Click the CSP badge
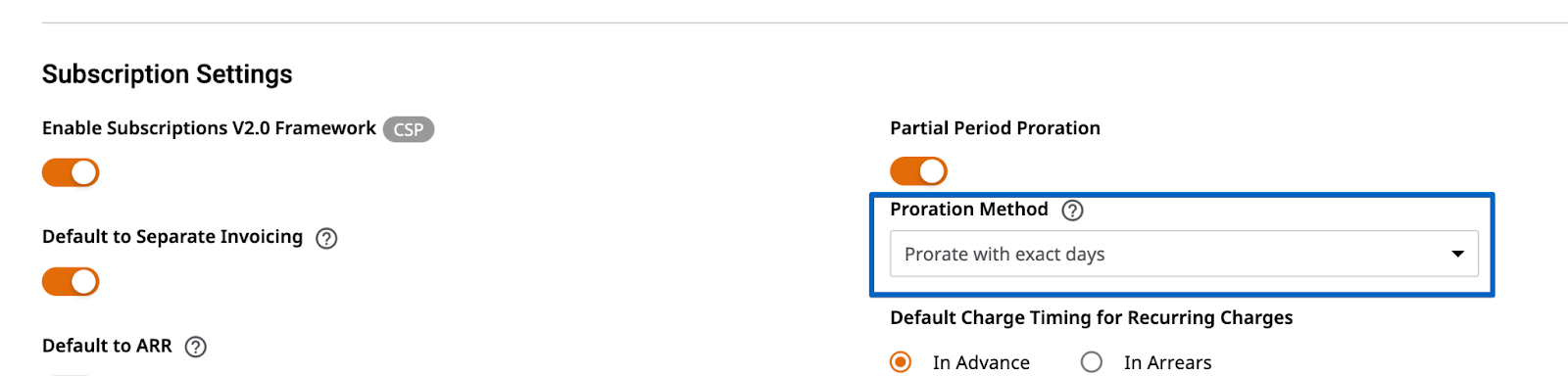1568x376 pixels. coord(409,129)
